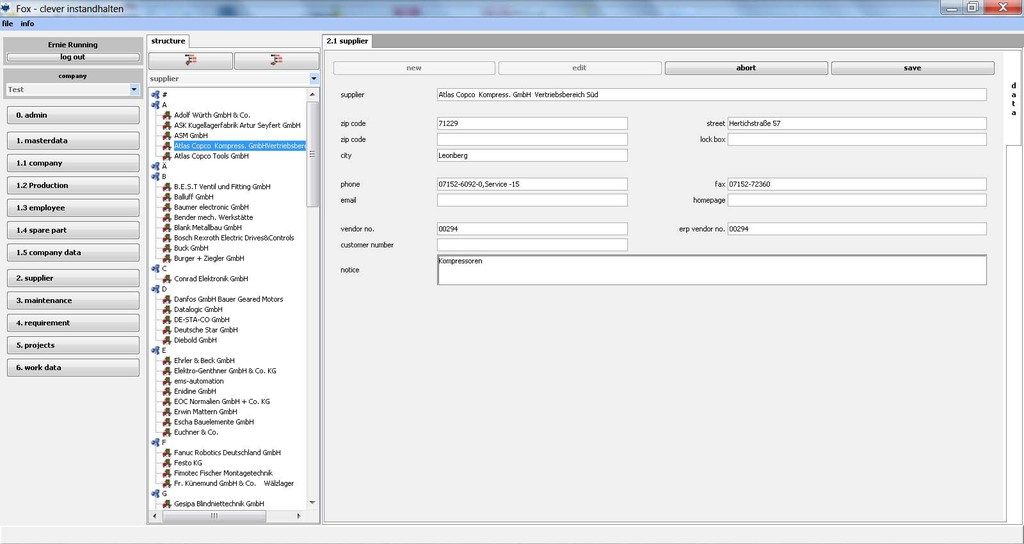Click the supplier icon next to Festo KG

166,463
